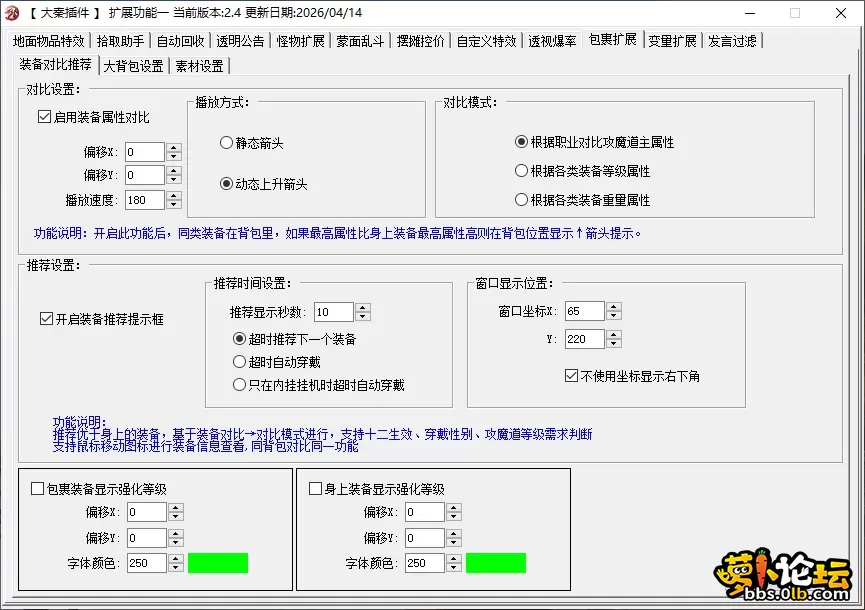Open the 透视爆率 tab
Image resolution: width=865 pixels, height=610 pixels.
[x=552, y=41]
